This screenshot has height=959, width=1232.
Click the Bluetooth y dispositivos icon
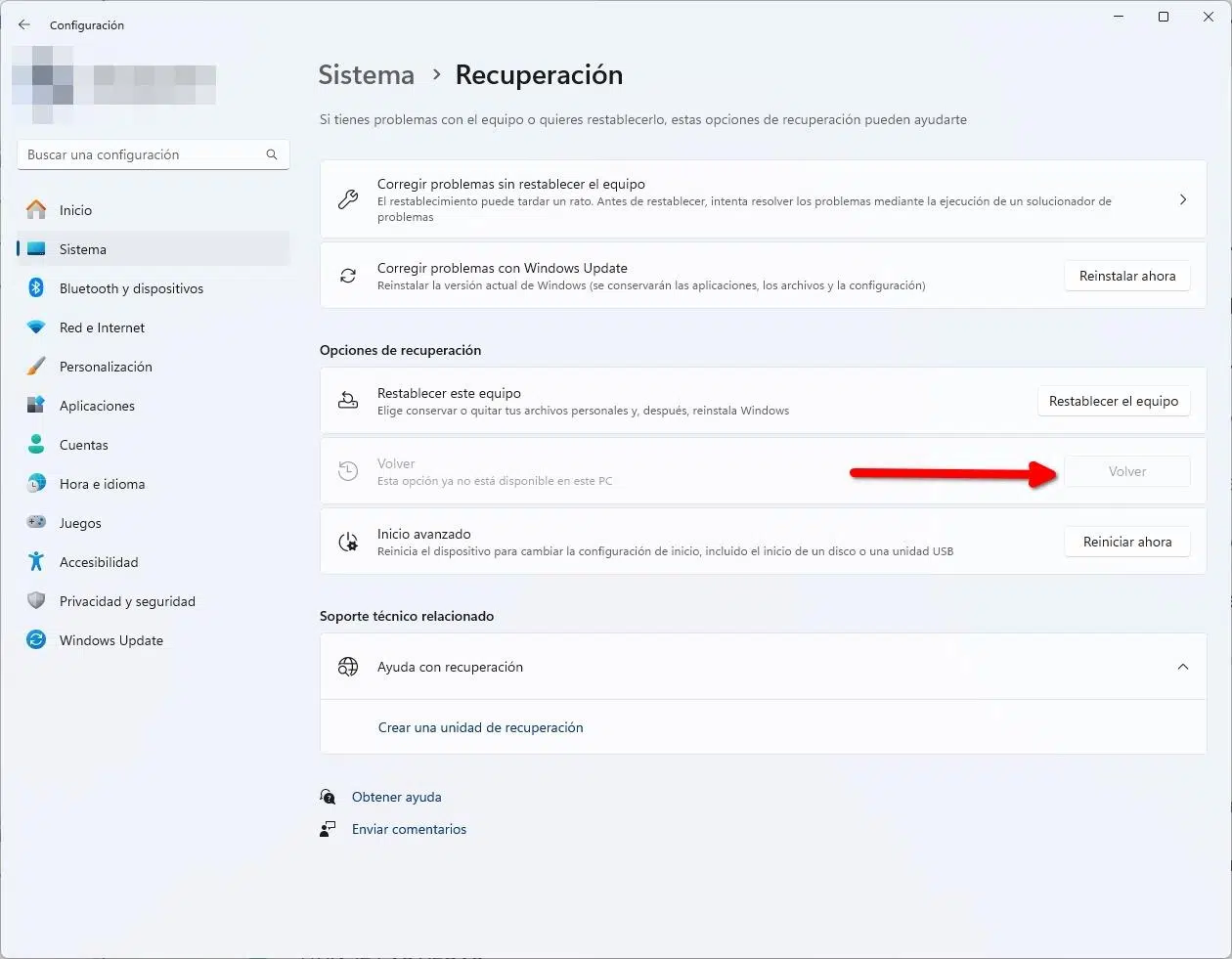coord(36,288)
